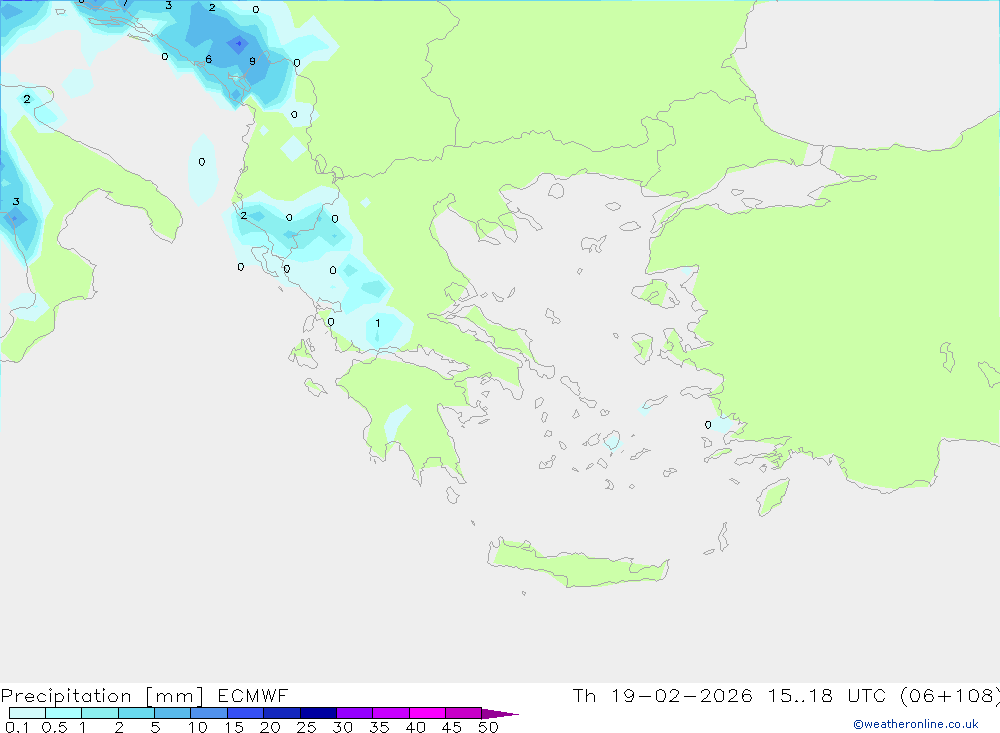Click the '(06+108)' forecast run text
Screen dimensions: 1000x733
(x=950, y=696)
